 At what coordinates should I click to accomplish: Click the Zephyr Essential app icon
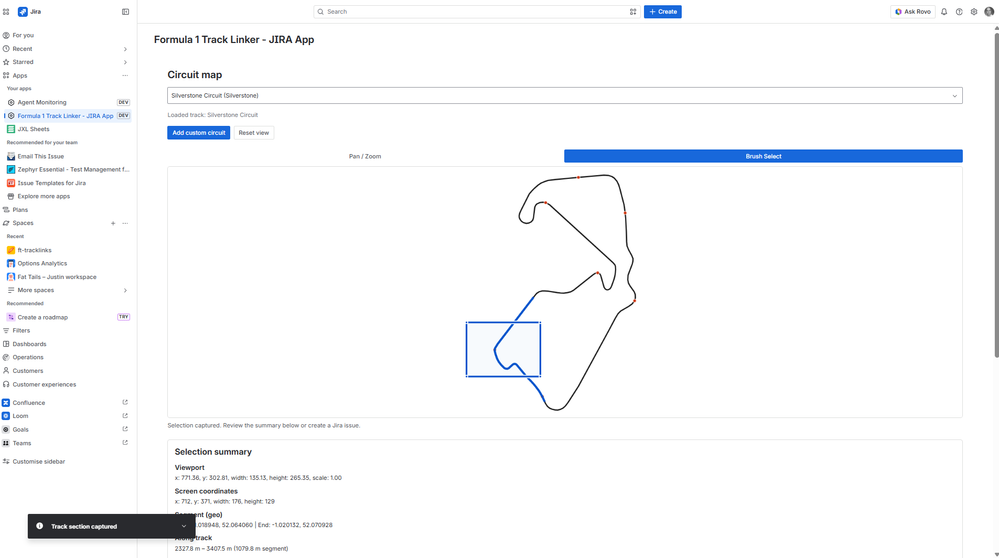(11, 169)
